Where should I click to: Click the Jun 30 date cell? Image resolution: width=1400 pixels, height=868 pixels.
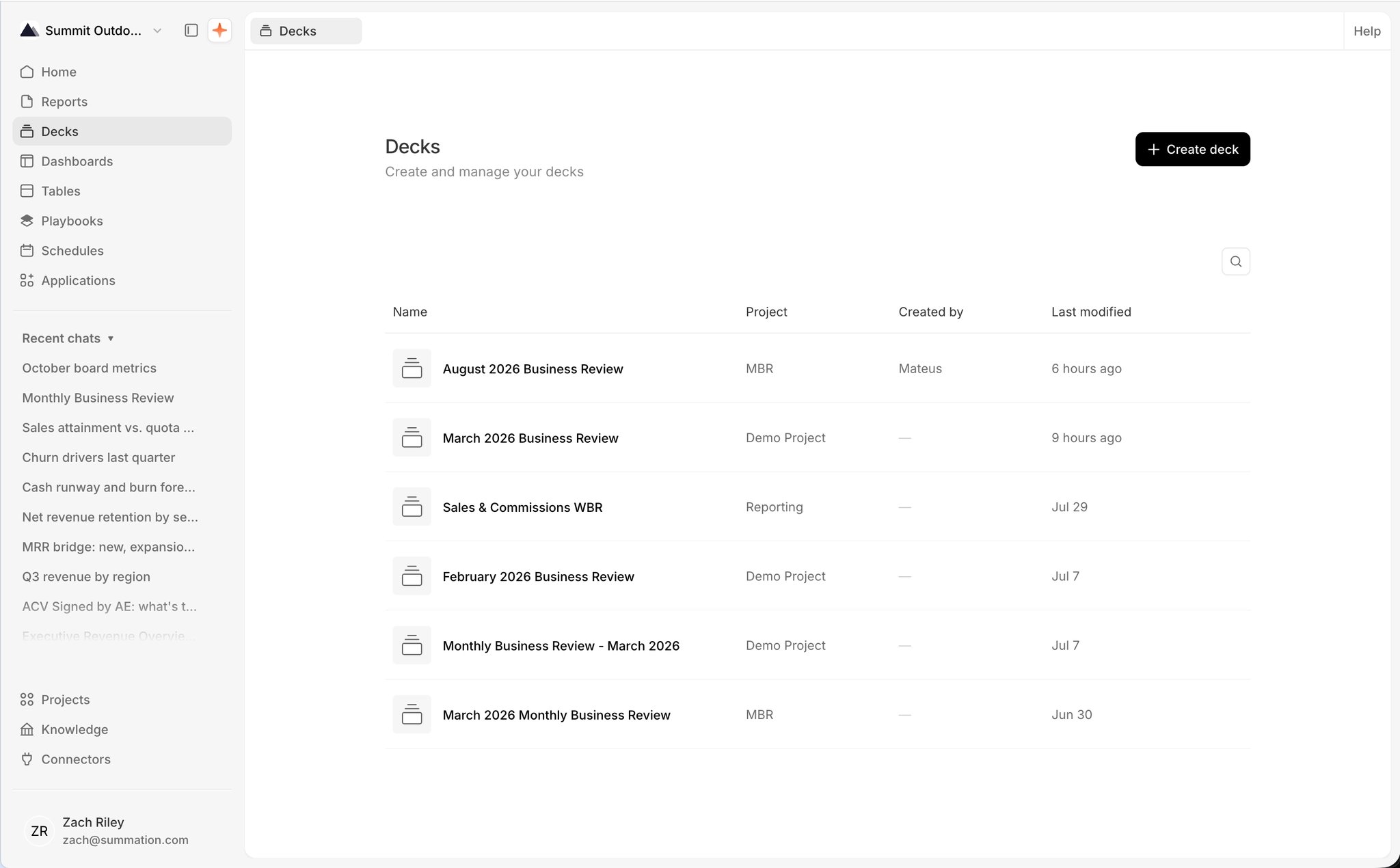(x=1071, y=714)
